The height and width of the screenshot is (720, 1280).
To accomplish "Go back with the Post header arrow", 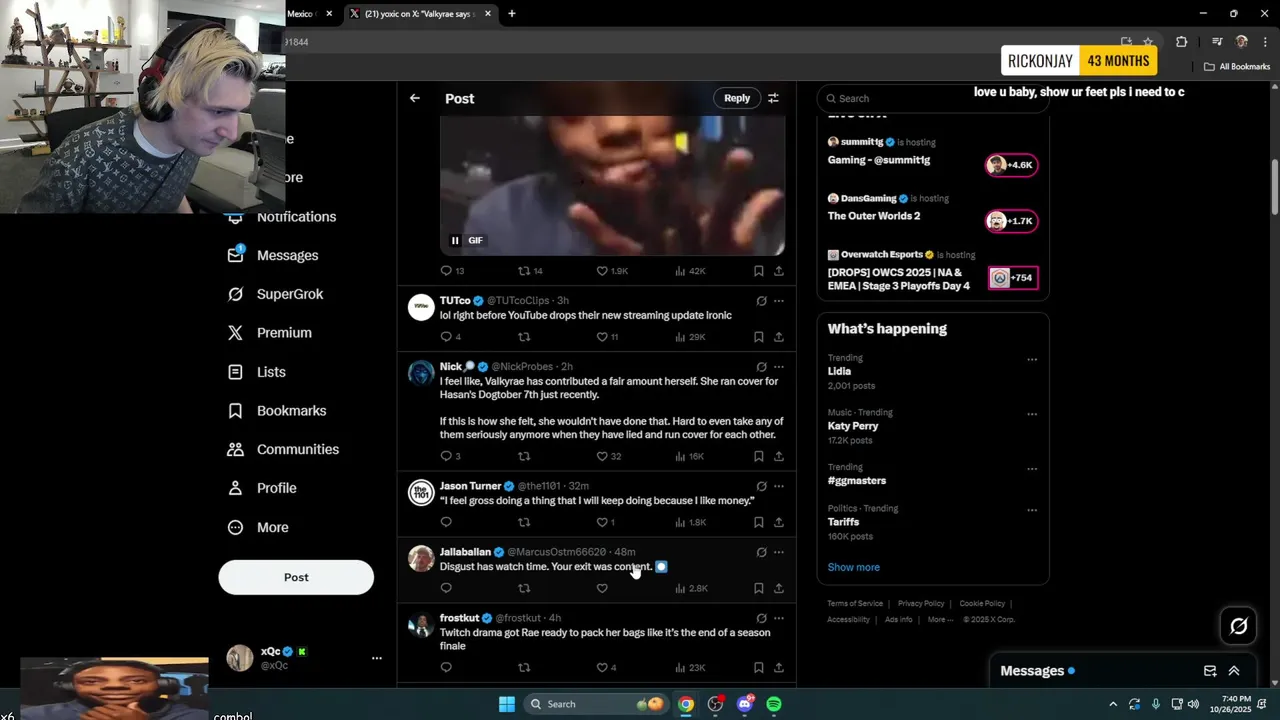I will [x=415, y=98].
